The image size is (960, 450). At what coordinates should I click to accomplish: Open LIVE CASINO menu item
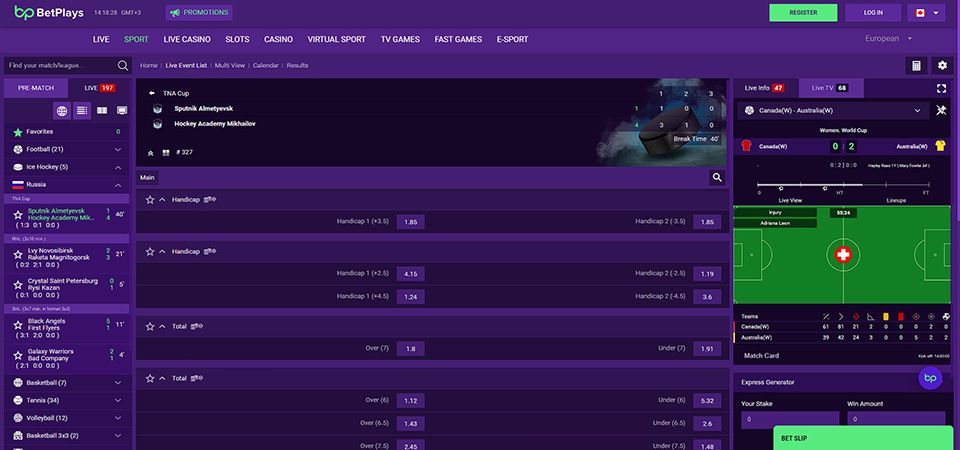point(187,39)
